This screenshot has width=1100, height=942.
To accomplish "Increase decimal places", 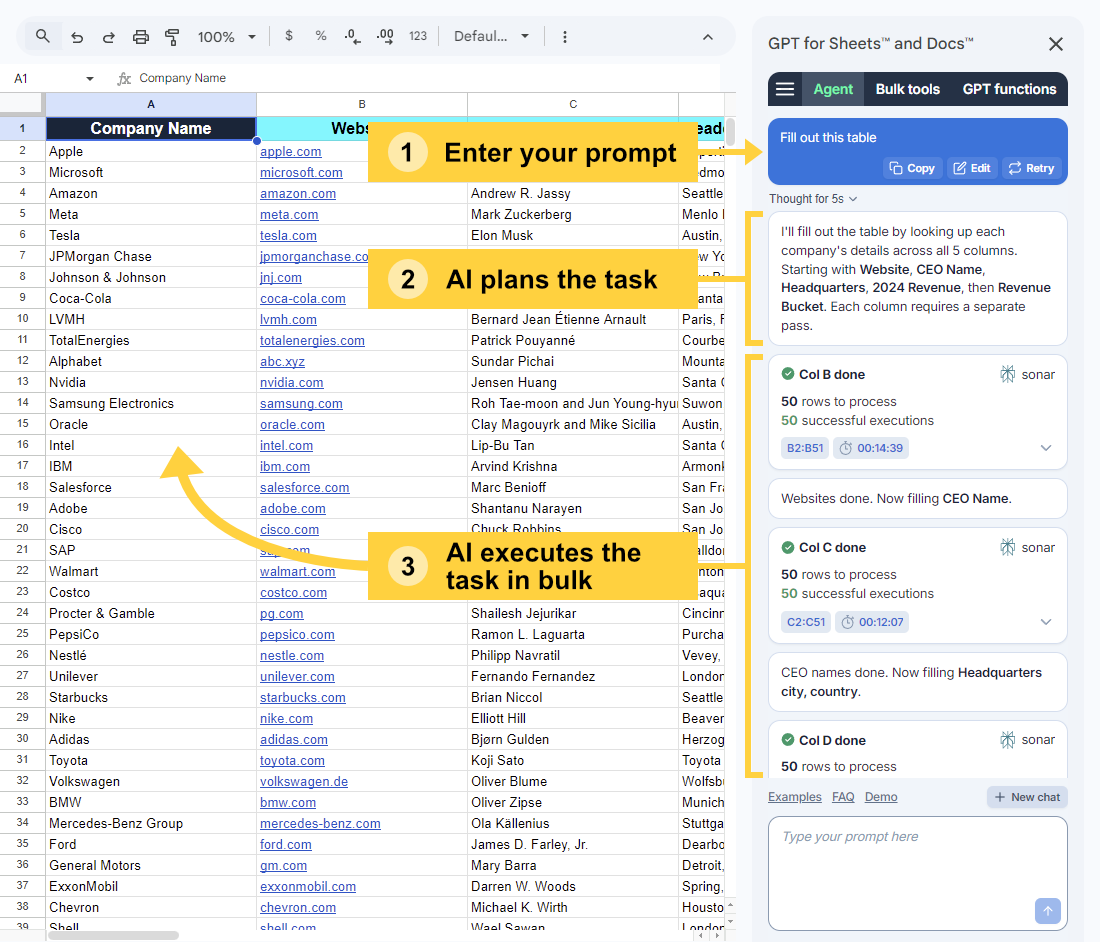I will click(x=385, y=36).
